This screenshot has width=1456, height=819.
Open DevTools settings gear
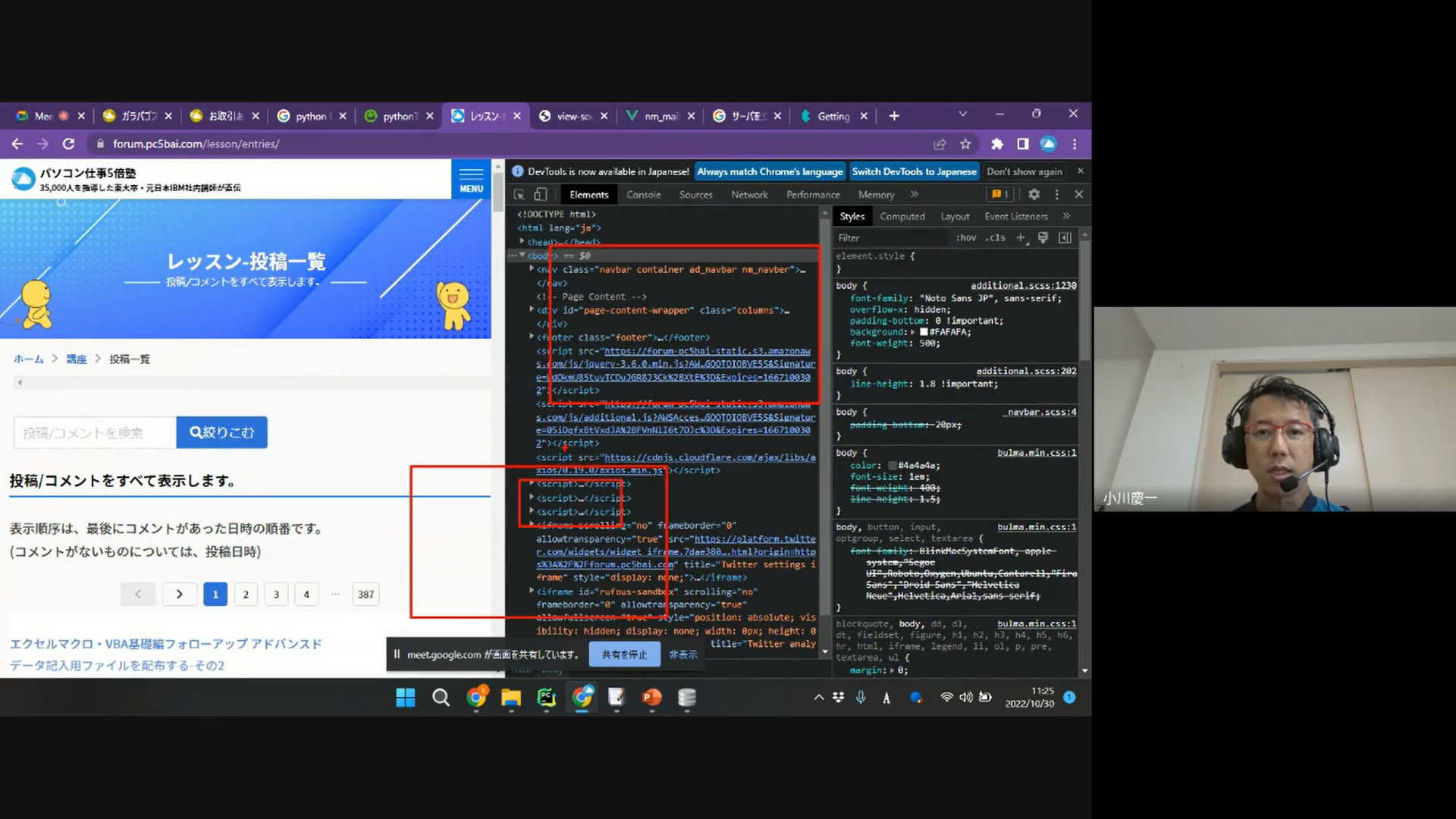tap(1034, 195)
